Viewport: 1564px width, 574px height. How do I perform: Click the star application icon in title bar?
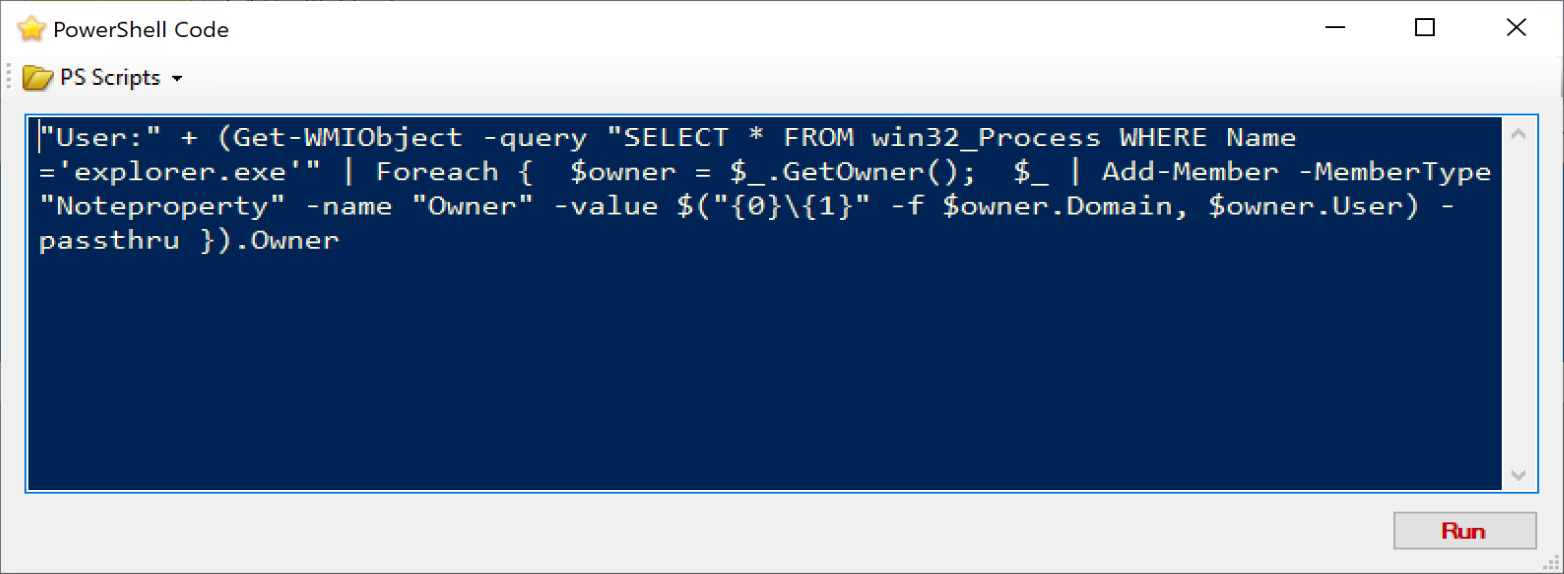click(32, 29)
